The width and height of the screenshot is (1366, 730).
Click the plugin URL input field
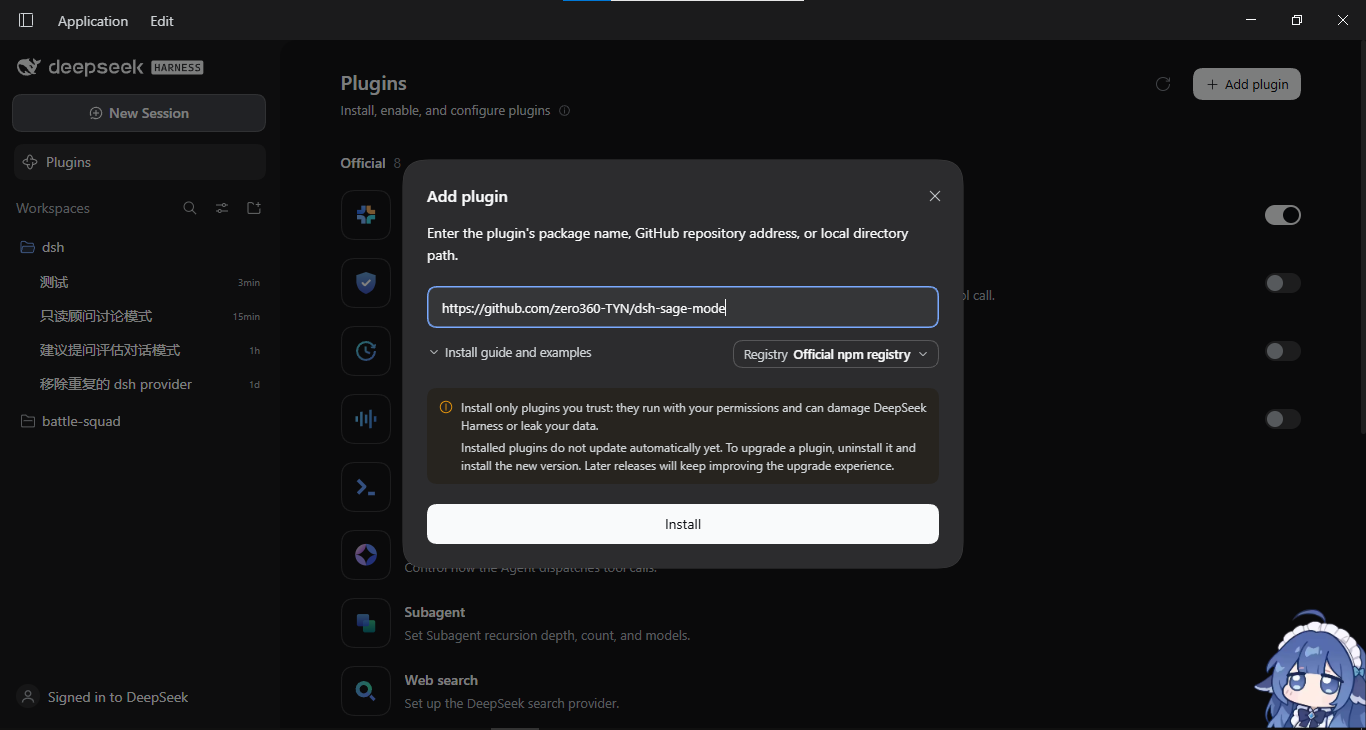683,307
